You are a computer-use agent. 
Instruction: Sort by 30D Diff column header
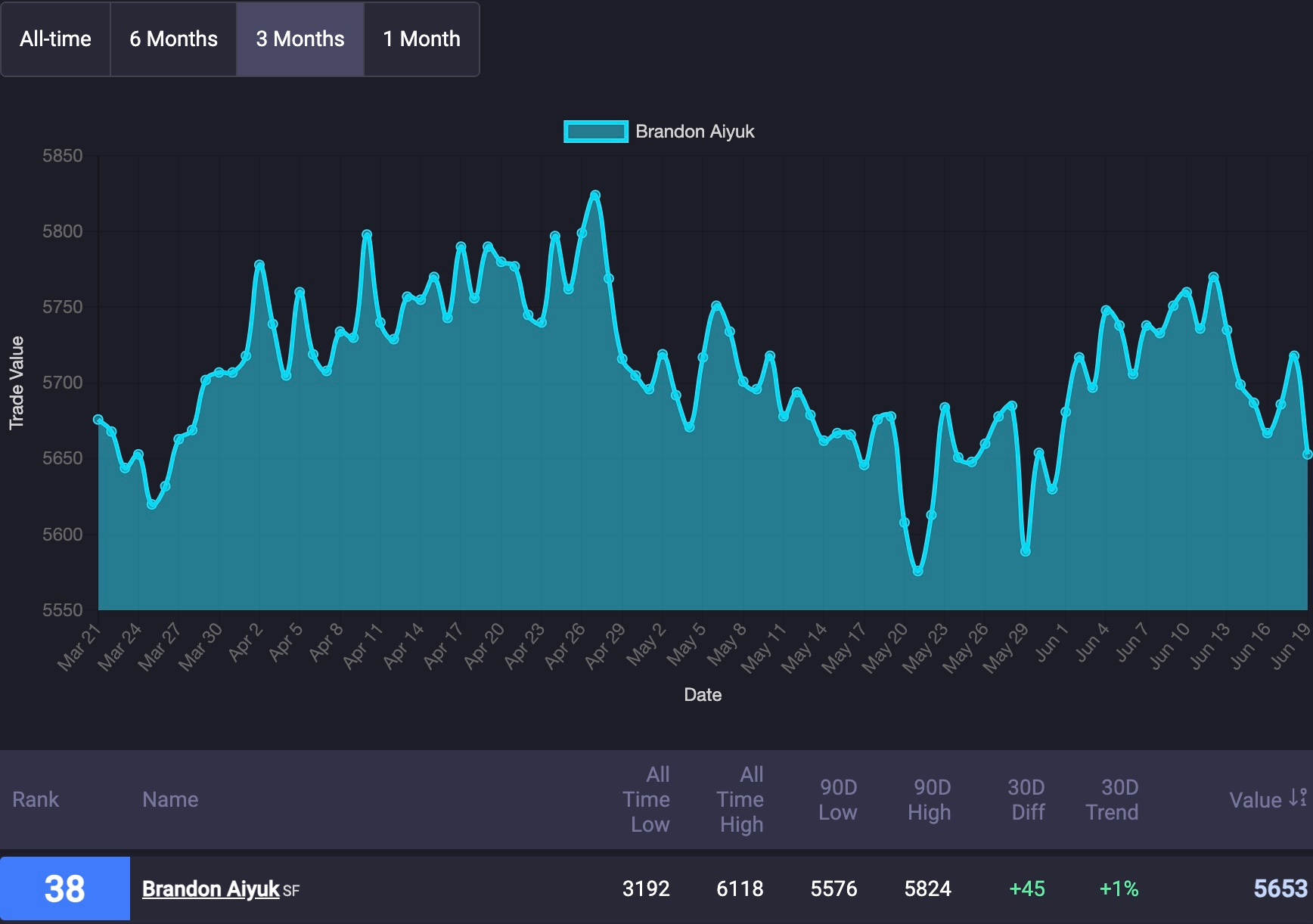(1026, 799)
